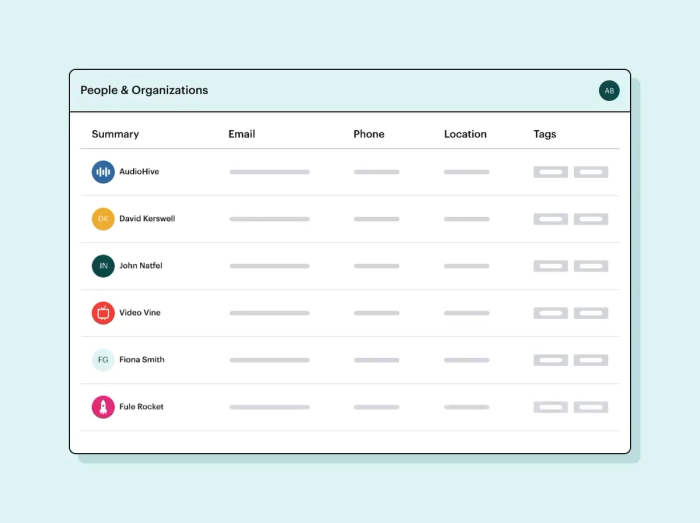Click the Fule Rocket rocket logo icon
Viewport: 700px width, 523px height.
103,407
